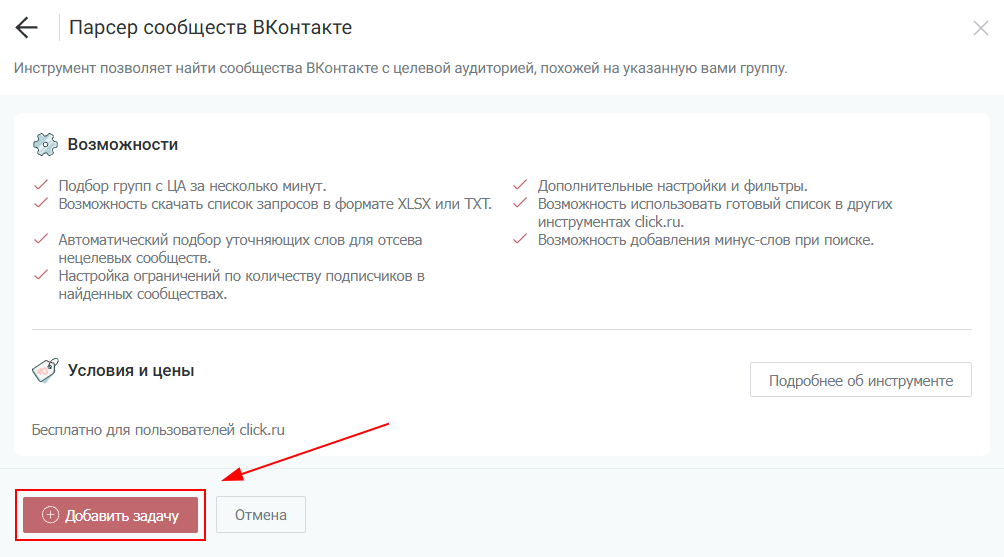Close the parser dialog with the X icon
The height and width of the screenshot is (557, 1004).
pyautogui.click(x=980, y=28)
